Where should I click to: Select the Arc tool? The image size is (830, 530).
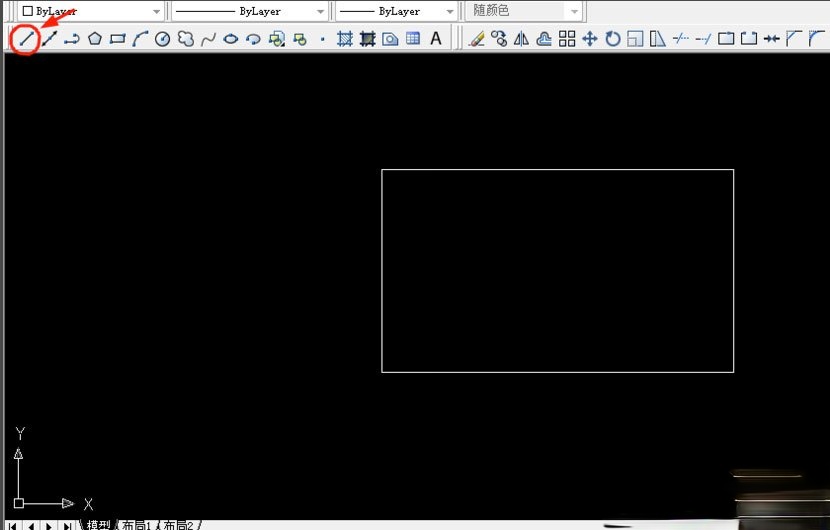(x=140, y=39)
